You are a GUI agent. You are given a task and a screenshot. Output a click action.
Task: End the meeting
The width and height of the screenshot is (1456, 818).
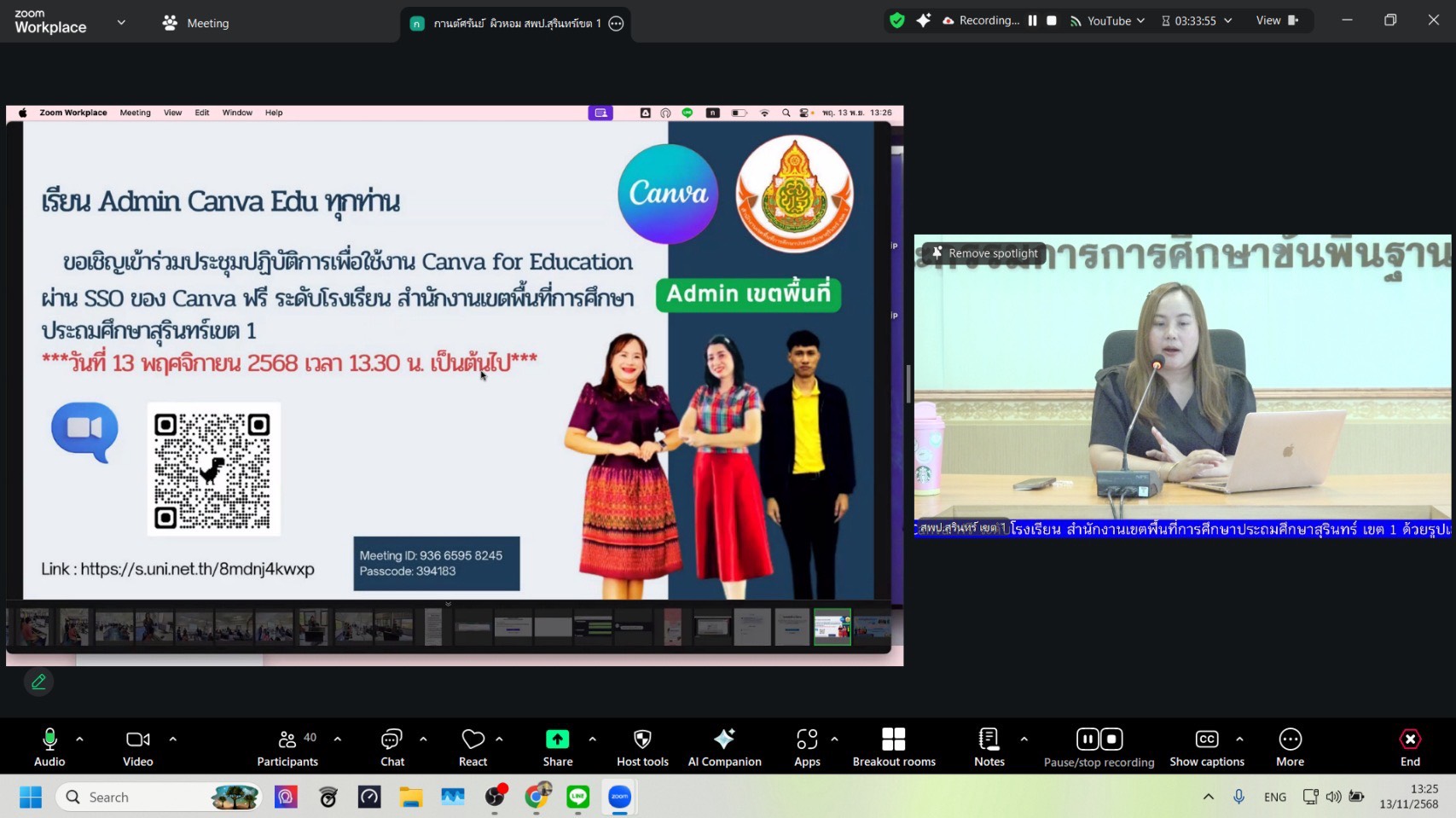1409,746
